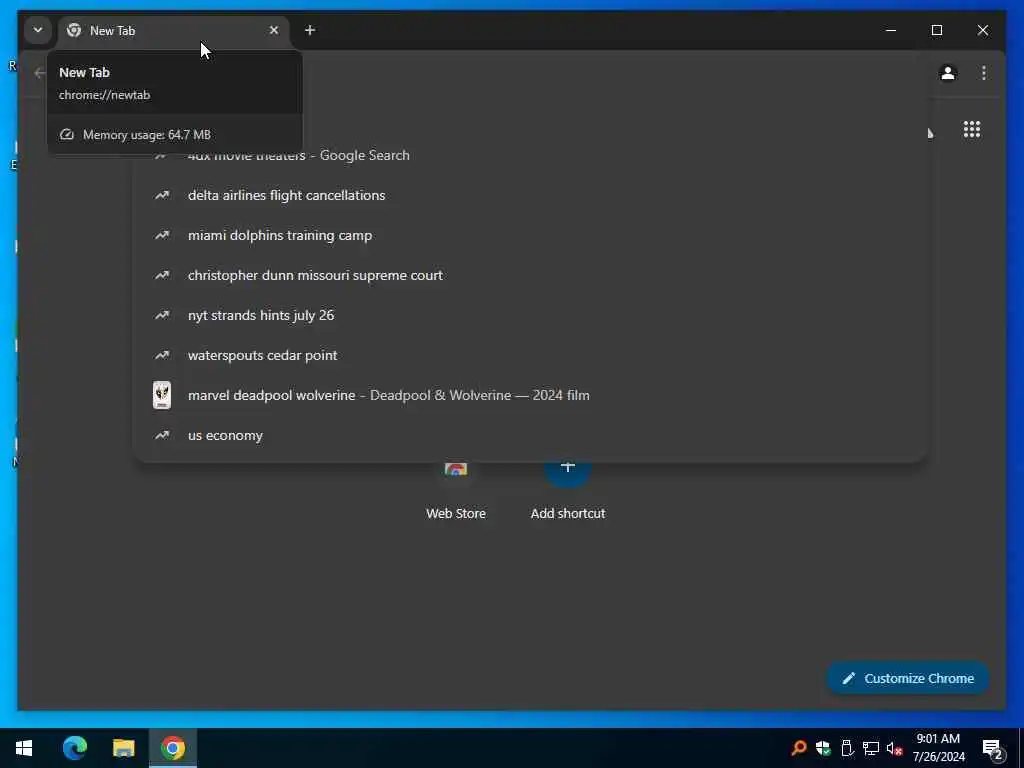The height and width of the screenshot is (768, 1024).
Task: Select suggestion marvel deadpool wolverine
Action: 530,395
